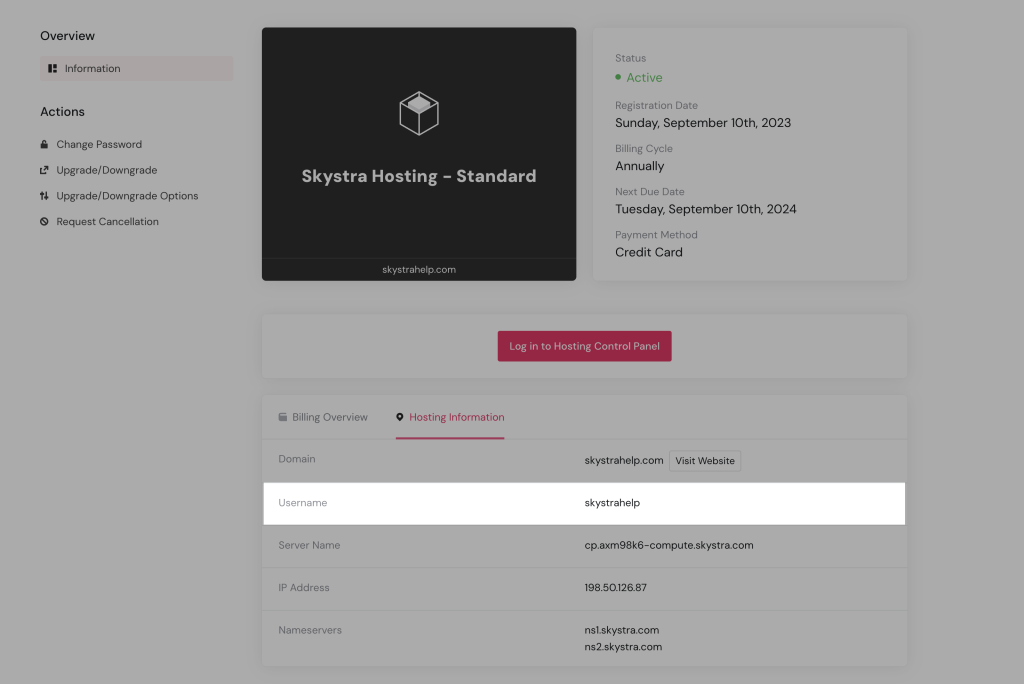Click the green Active status dot
Image resolution: width=1024 pixels, height=684 pixels.
pos(619,78)
